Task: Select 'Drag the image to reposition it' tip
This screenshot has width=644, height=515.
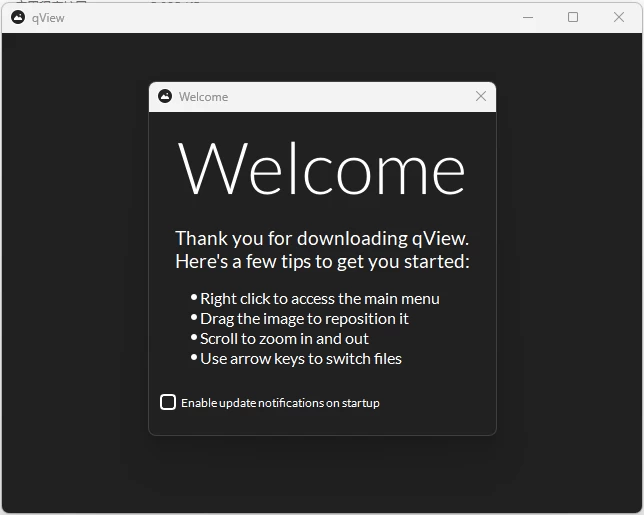Action: pyautogui.click(x=304, y=318)
